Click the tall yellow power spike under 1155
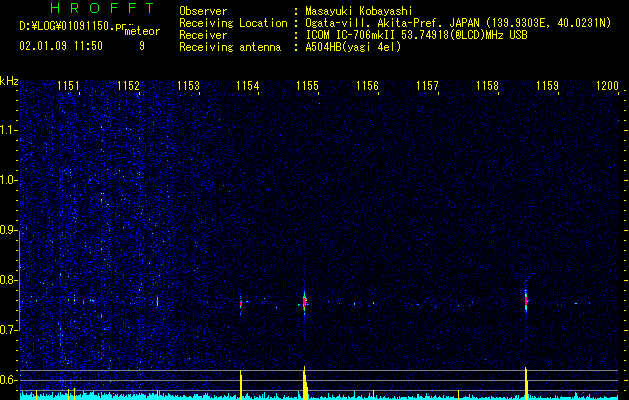Image resolution: width=629 pixels, height=400 pixels. (x=305, y=383)
